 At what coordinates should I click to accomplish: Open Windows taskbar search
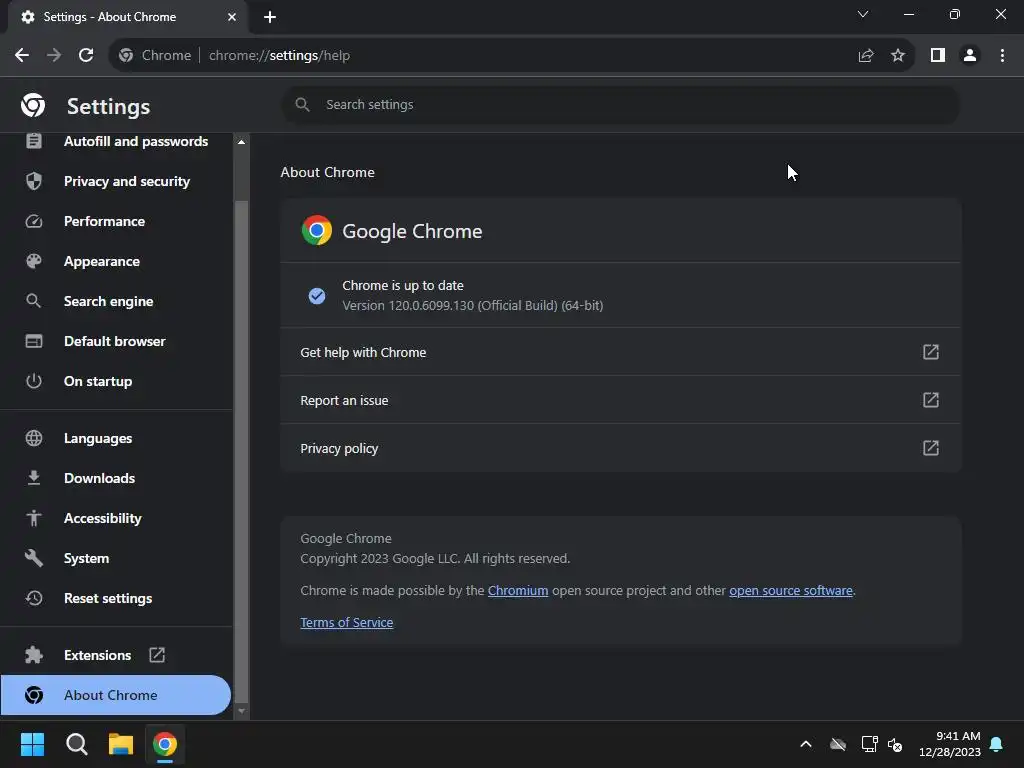click(76, 744)
